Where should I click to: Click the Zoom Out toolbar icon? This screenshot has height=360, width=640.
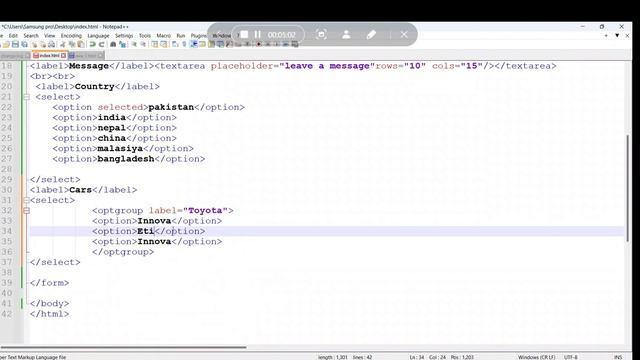point(143,44)
